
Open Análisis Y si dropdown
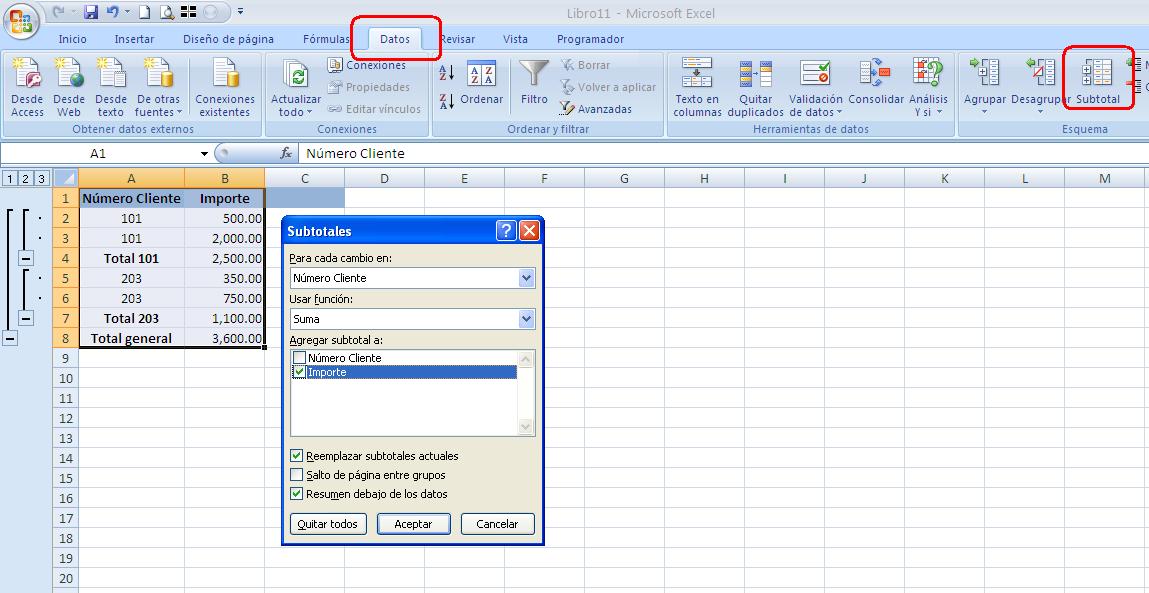pos(928,88)
